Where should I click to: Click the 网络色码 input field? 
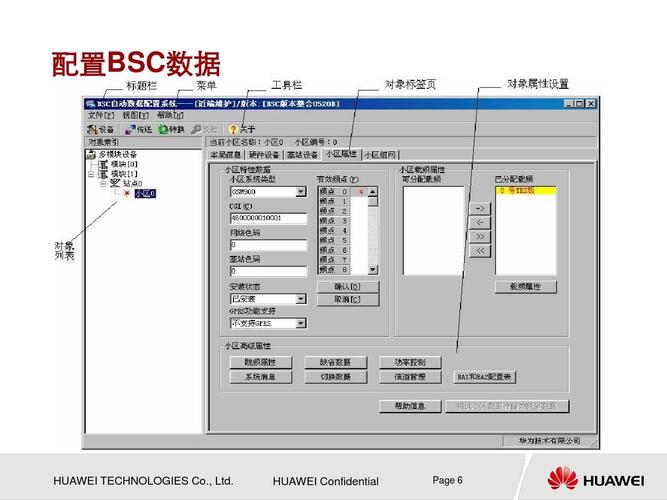point(268,245)
